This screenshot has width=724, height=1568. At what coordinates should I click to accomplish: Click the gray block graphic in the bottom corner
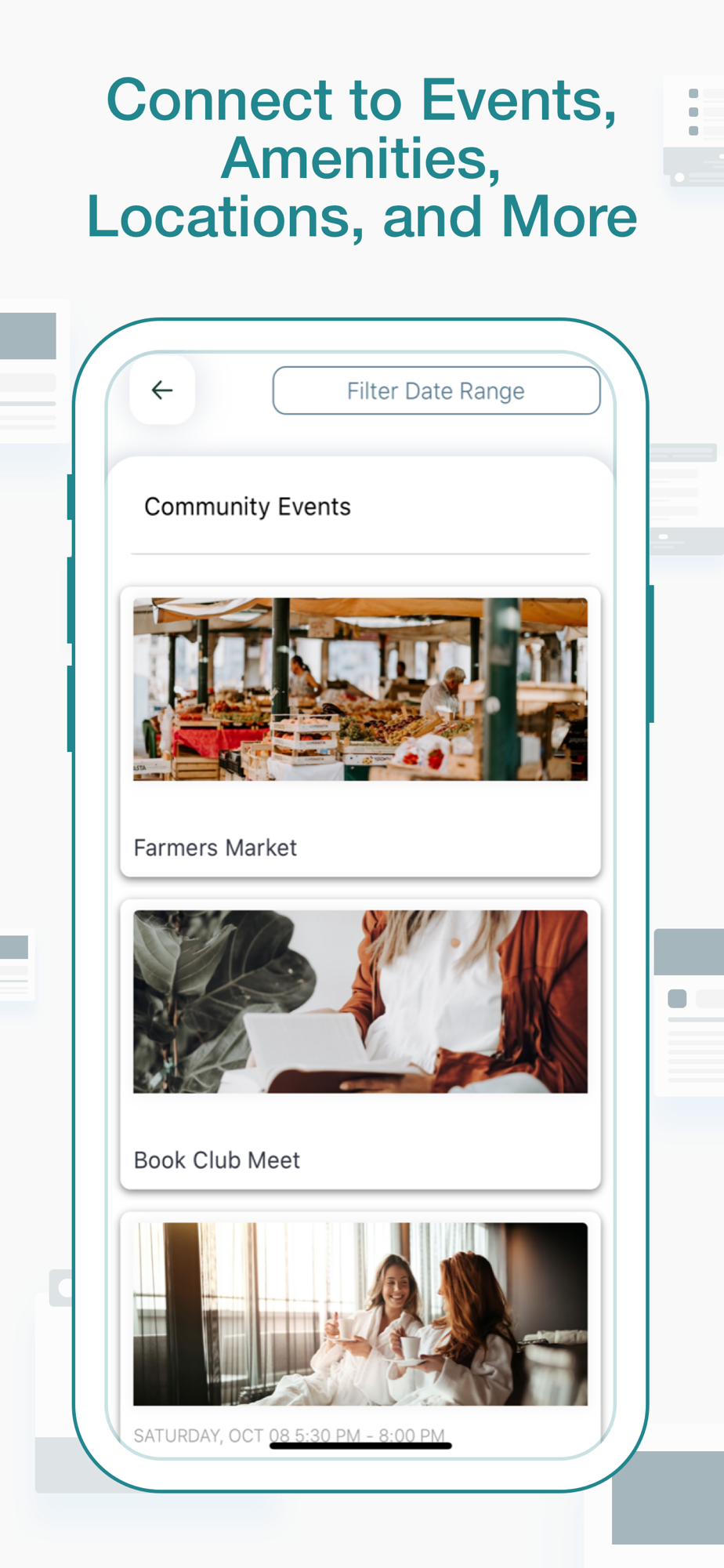click(x=668, y=1497)
